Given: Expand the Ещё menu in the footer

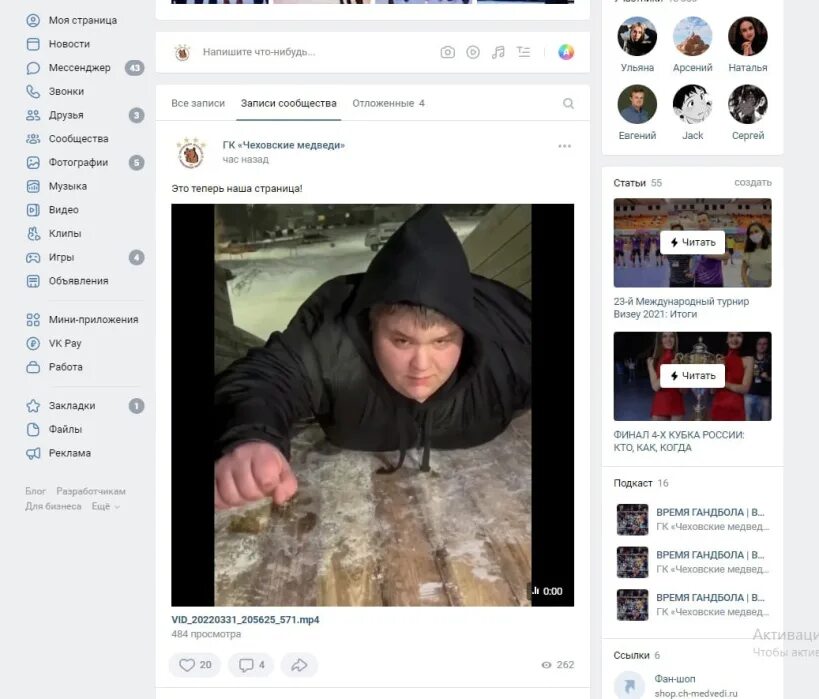Looking at the screenshot, I should point(100,506).
